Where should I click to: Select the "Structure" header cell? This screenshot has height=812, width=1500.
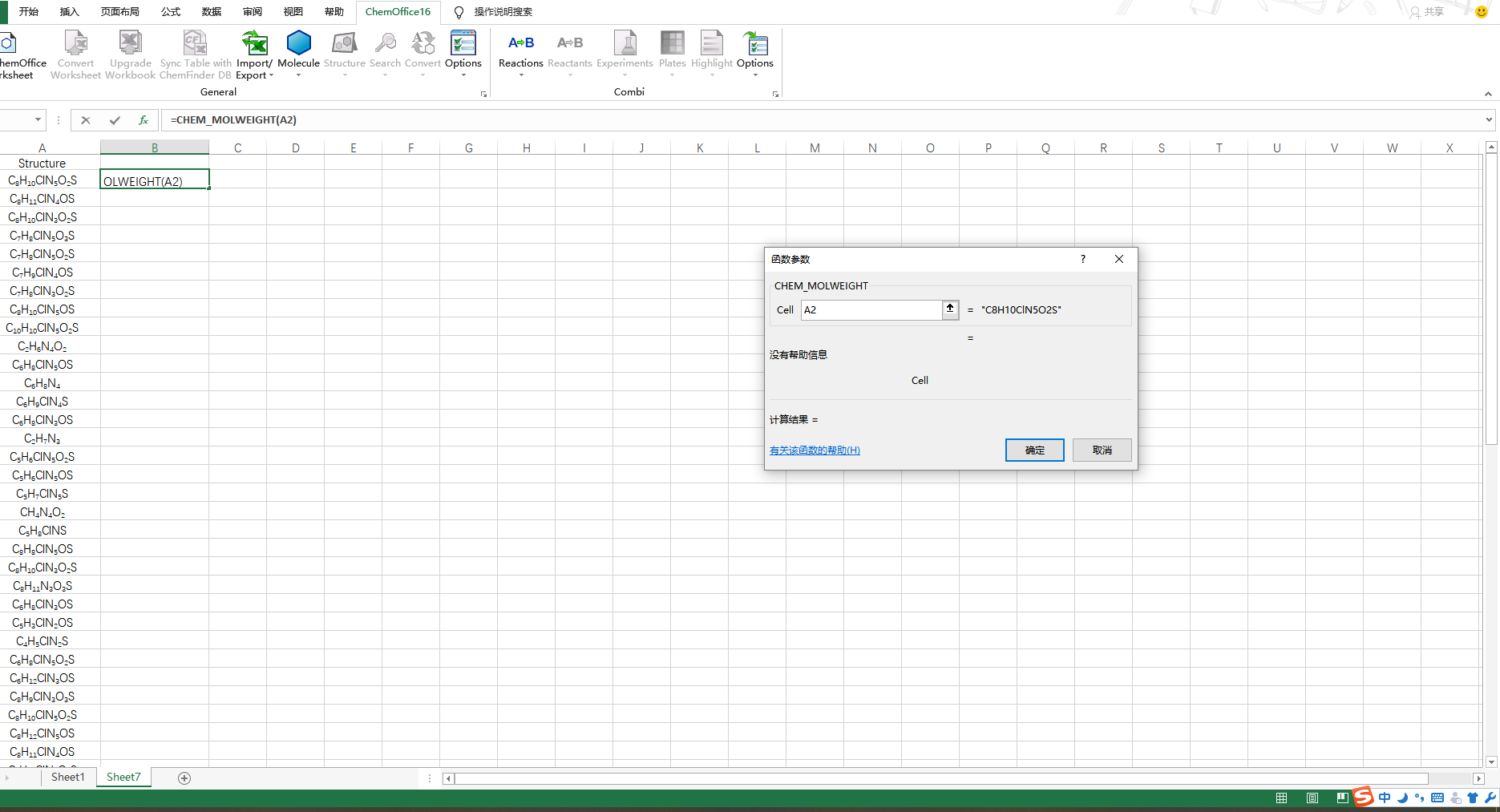coord(42,164)
